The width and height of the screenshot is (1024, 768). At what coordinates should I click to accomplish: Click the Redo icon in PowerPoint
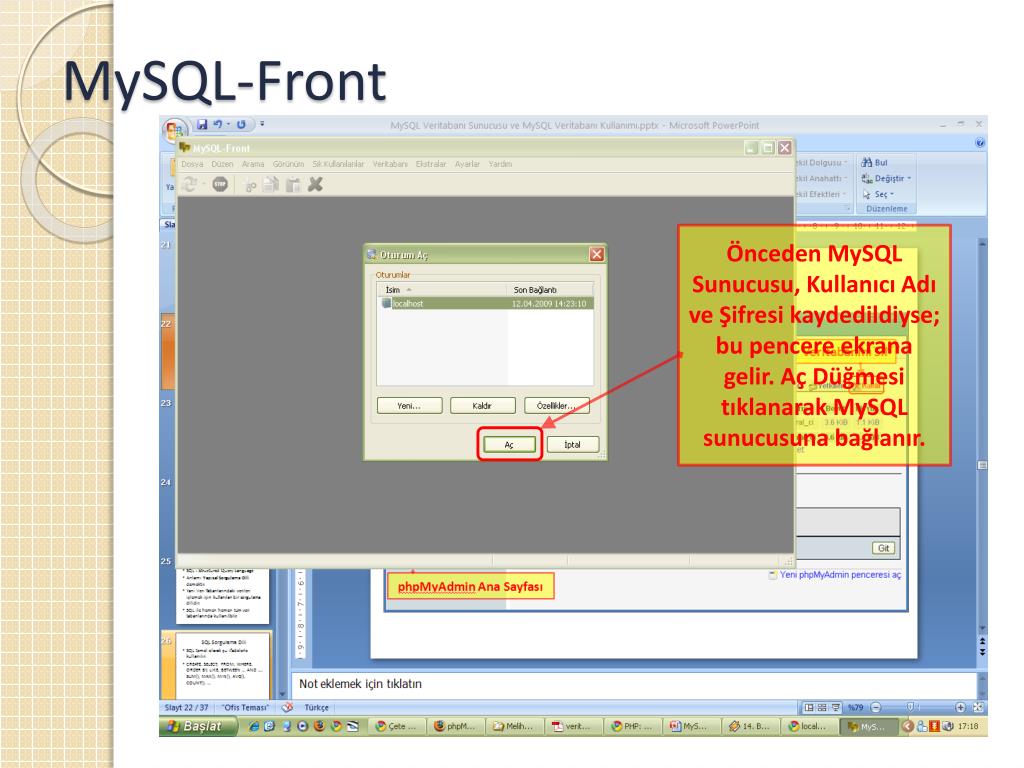pyautogui.click(x=241, y=124)
